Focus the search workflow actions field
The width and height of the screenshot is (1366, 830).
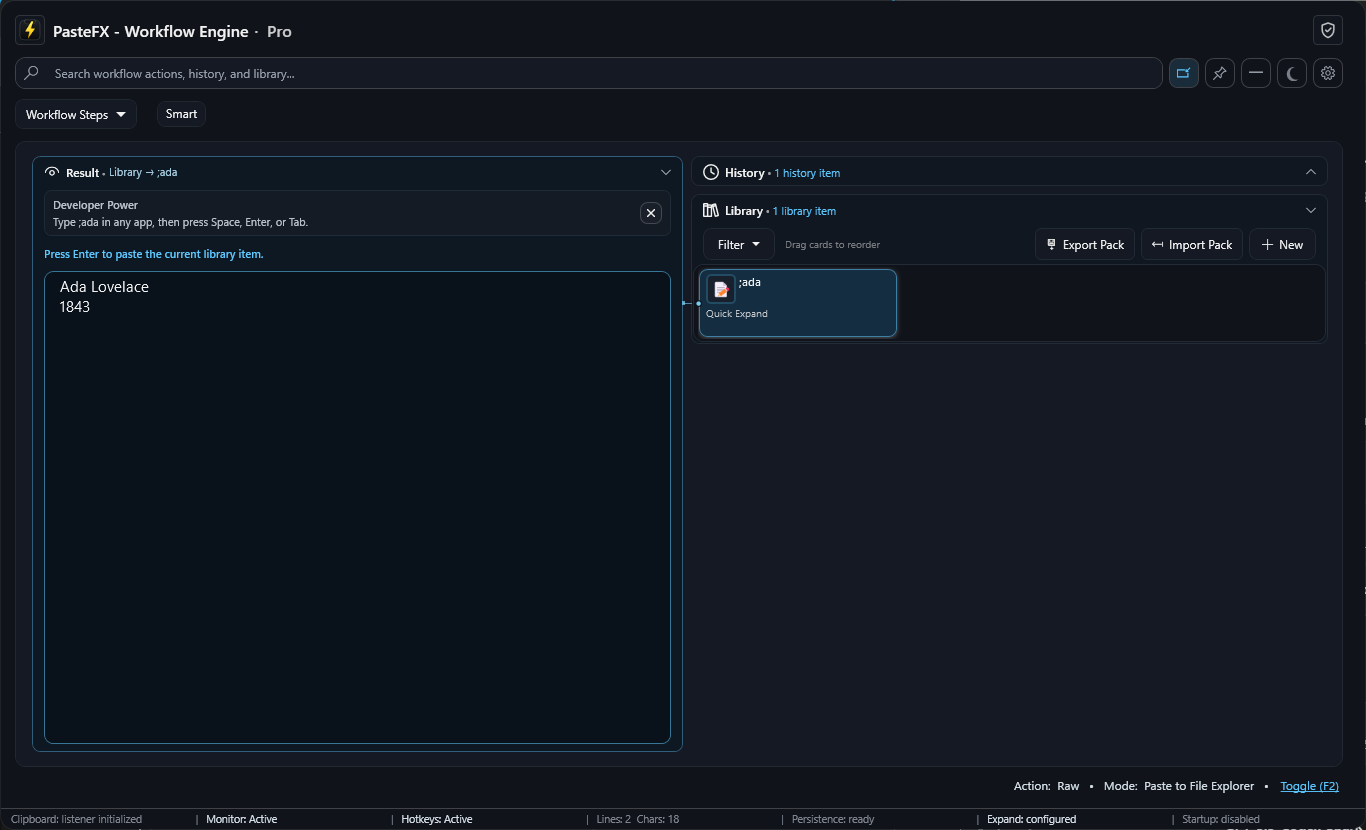588,73
